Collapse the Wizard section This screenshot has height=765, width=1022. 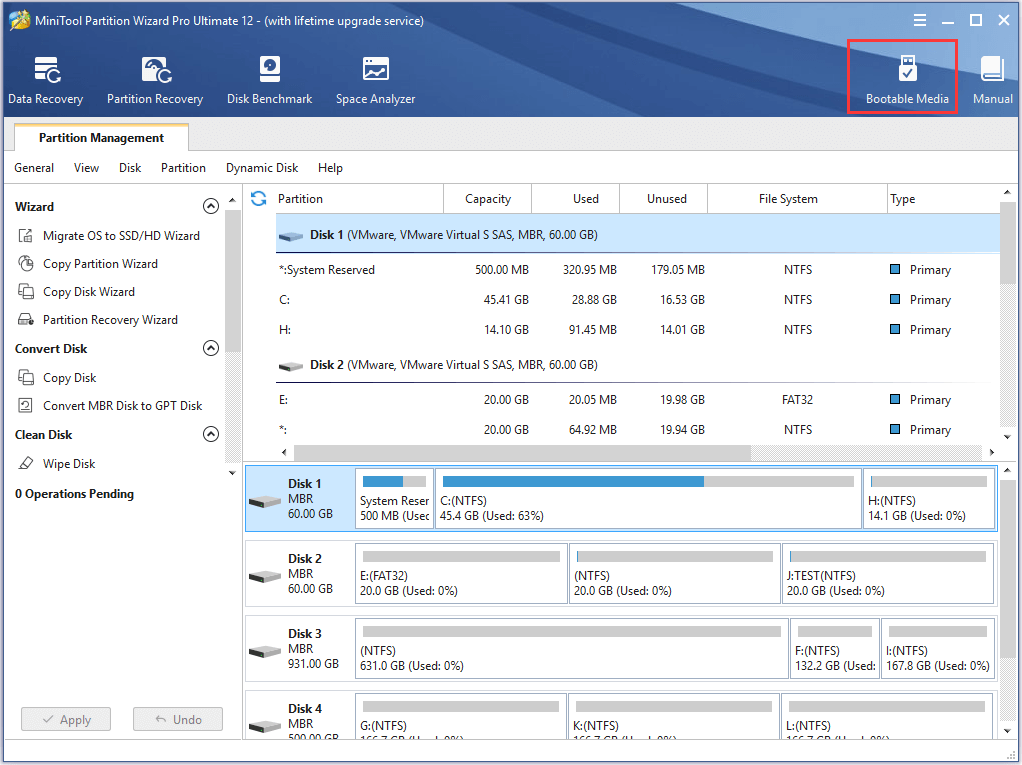pyautogui.click(x=211, y=206)
